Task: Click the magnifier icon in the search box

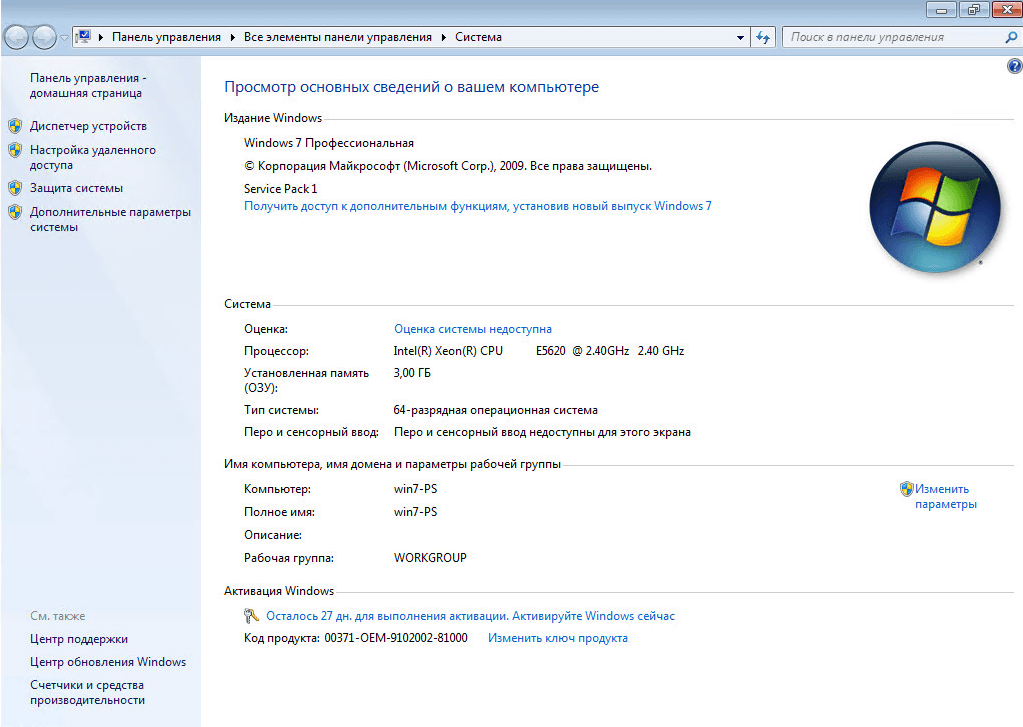Action: pos(1010,37)
